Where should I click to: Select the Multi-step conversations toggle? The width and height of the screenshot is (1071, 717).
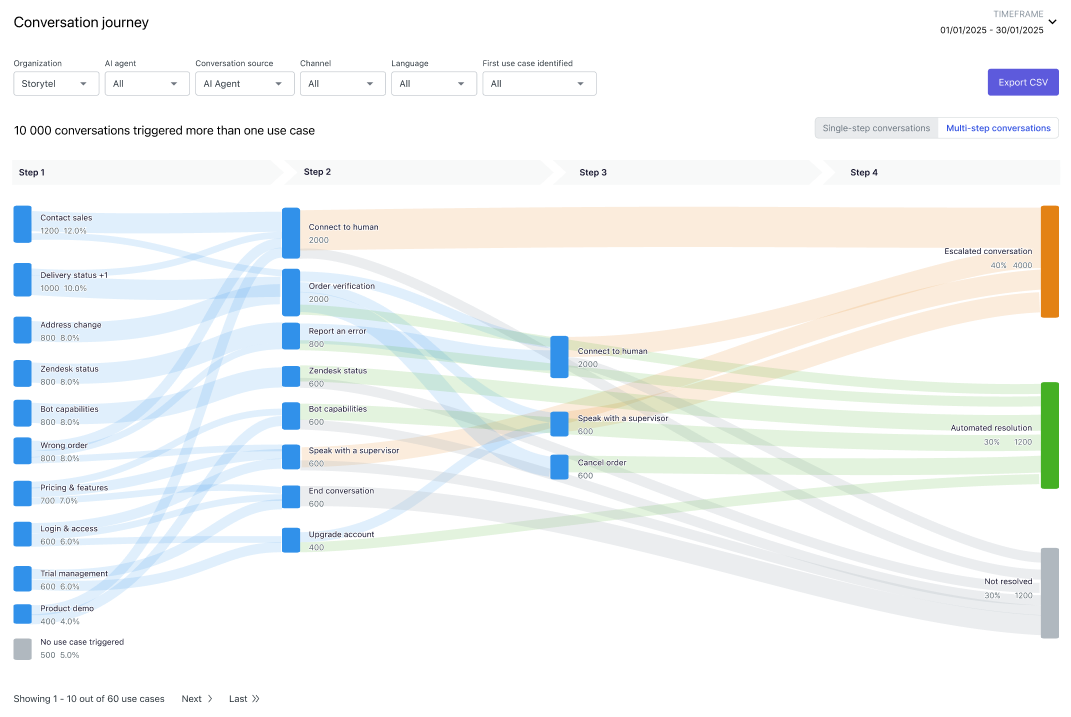click(x=998, y=128)
